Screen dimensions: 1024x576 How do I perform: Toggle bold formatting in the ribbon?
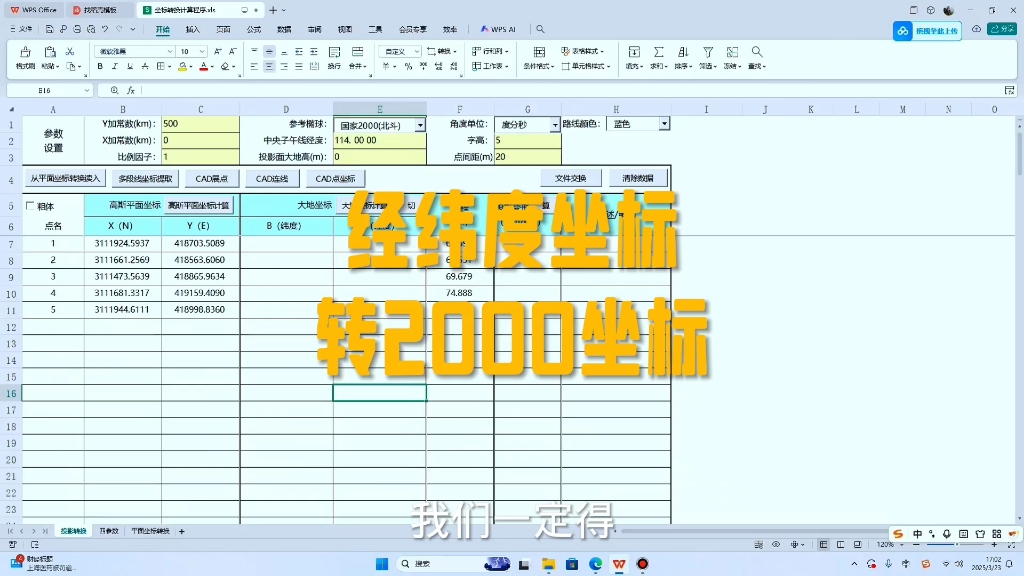(100, 64)
